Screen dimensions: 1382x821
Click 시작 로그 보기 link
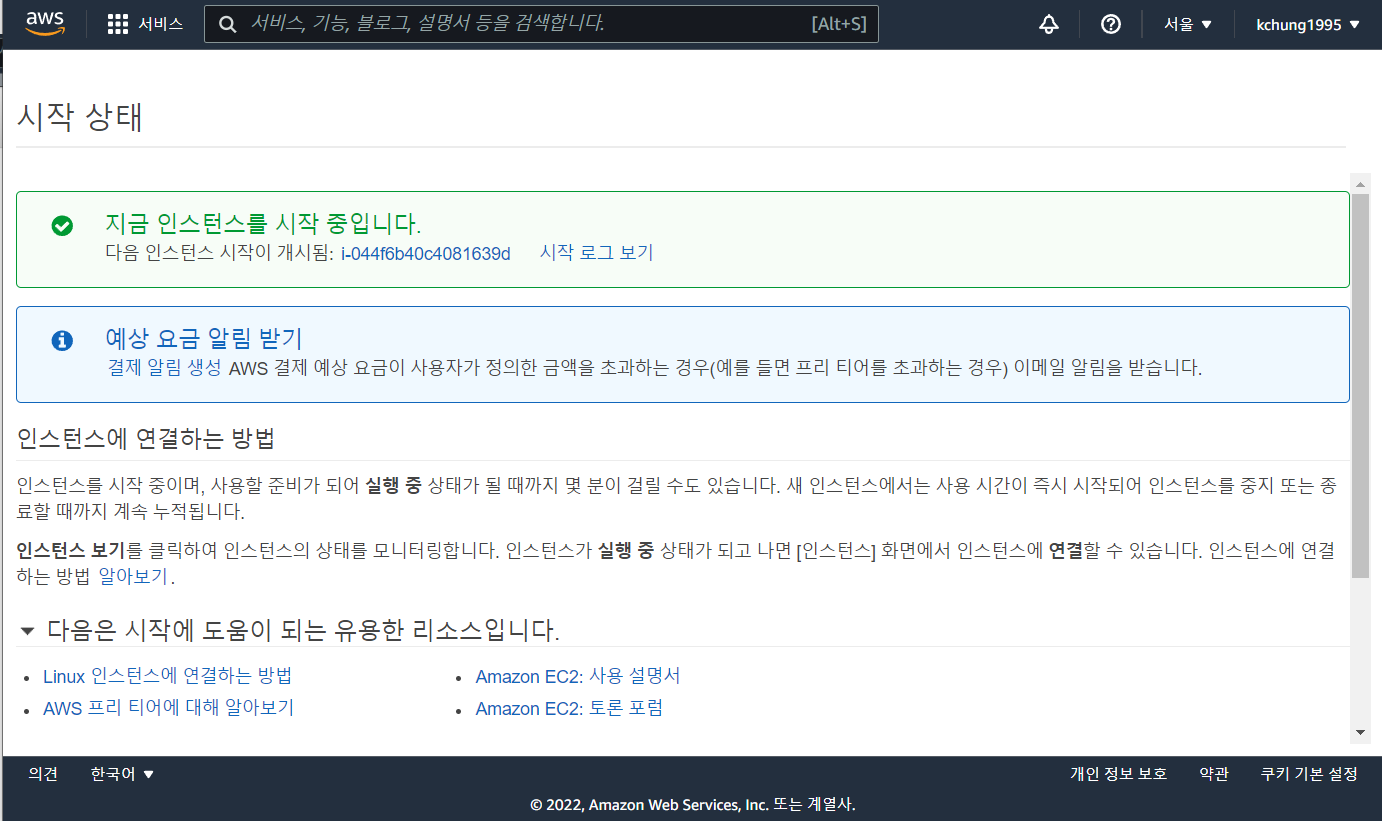coord(596,253)
